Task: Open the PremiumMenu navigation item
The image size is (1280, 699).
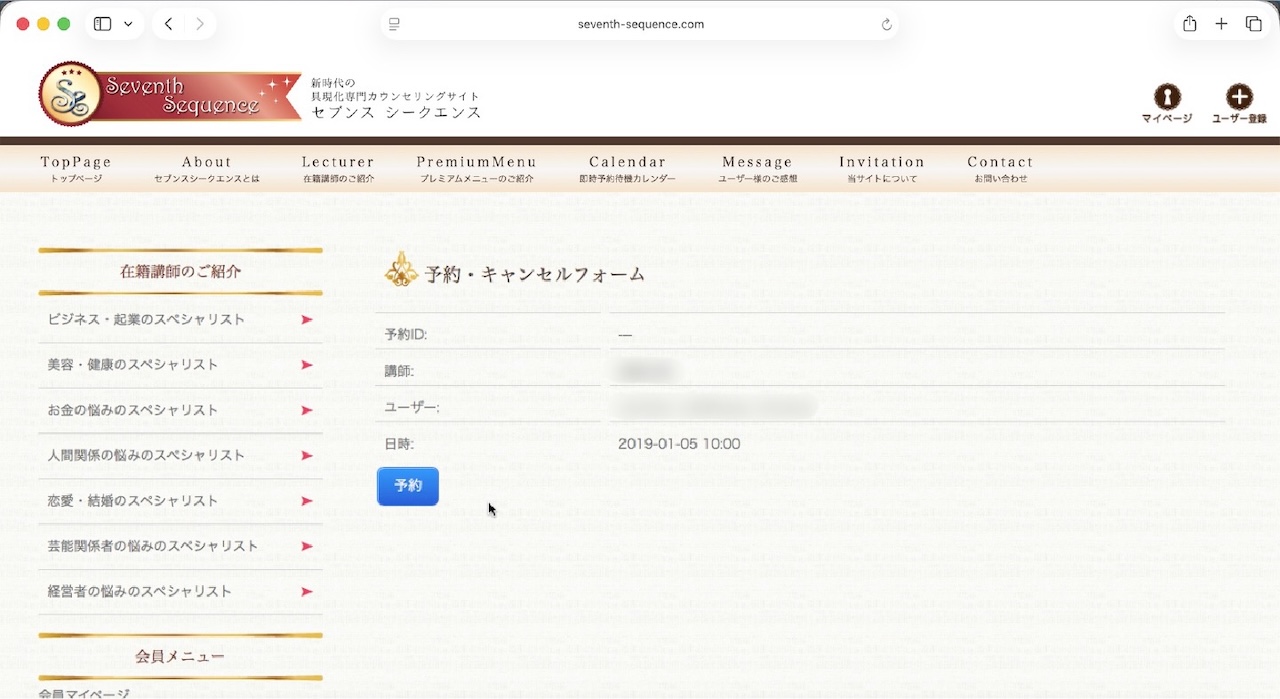Action: (476, 168)
